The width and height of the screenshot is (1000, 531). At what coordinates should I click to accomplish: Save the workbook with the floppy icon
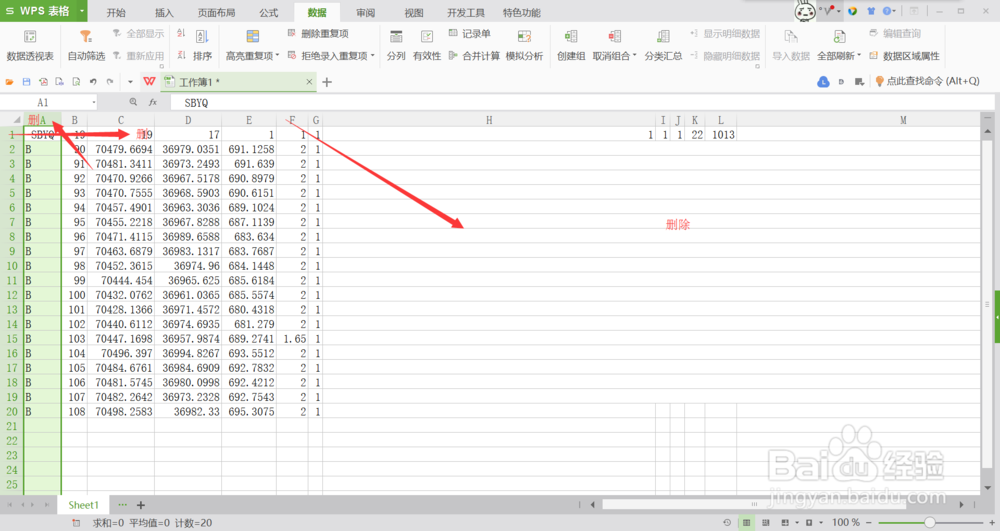click(26, 82)
